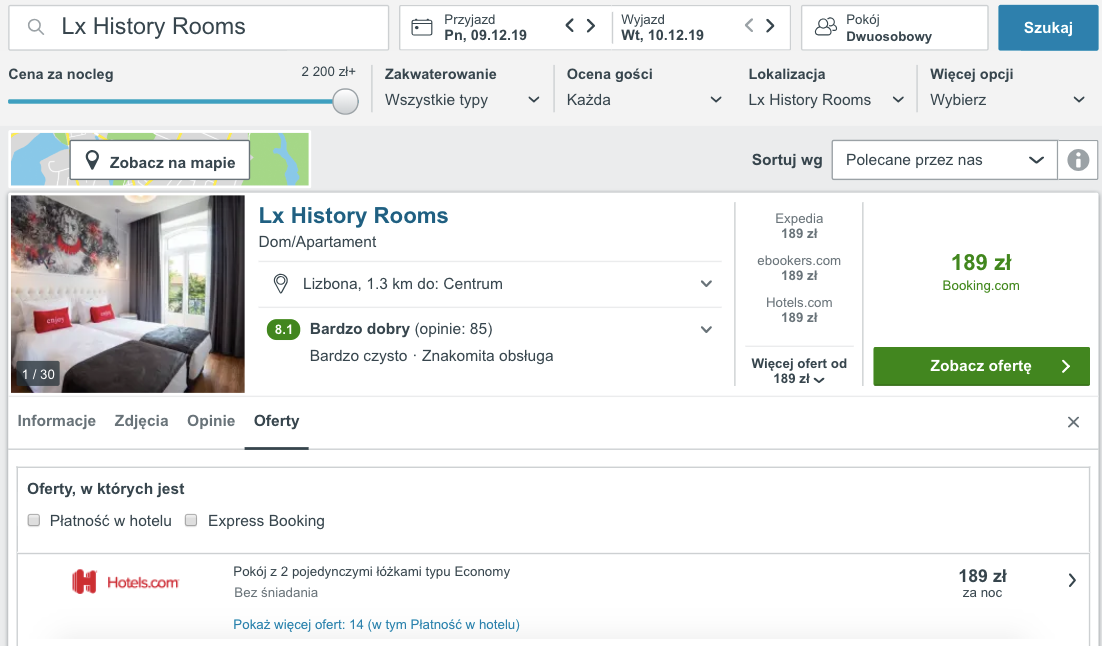Viewport: 1102px width, 646px height.
Task: Switch to the Zdjęcia tab
Action: 141,421
